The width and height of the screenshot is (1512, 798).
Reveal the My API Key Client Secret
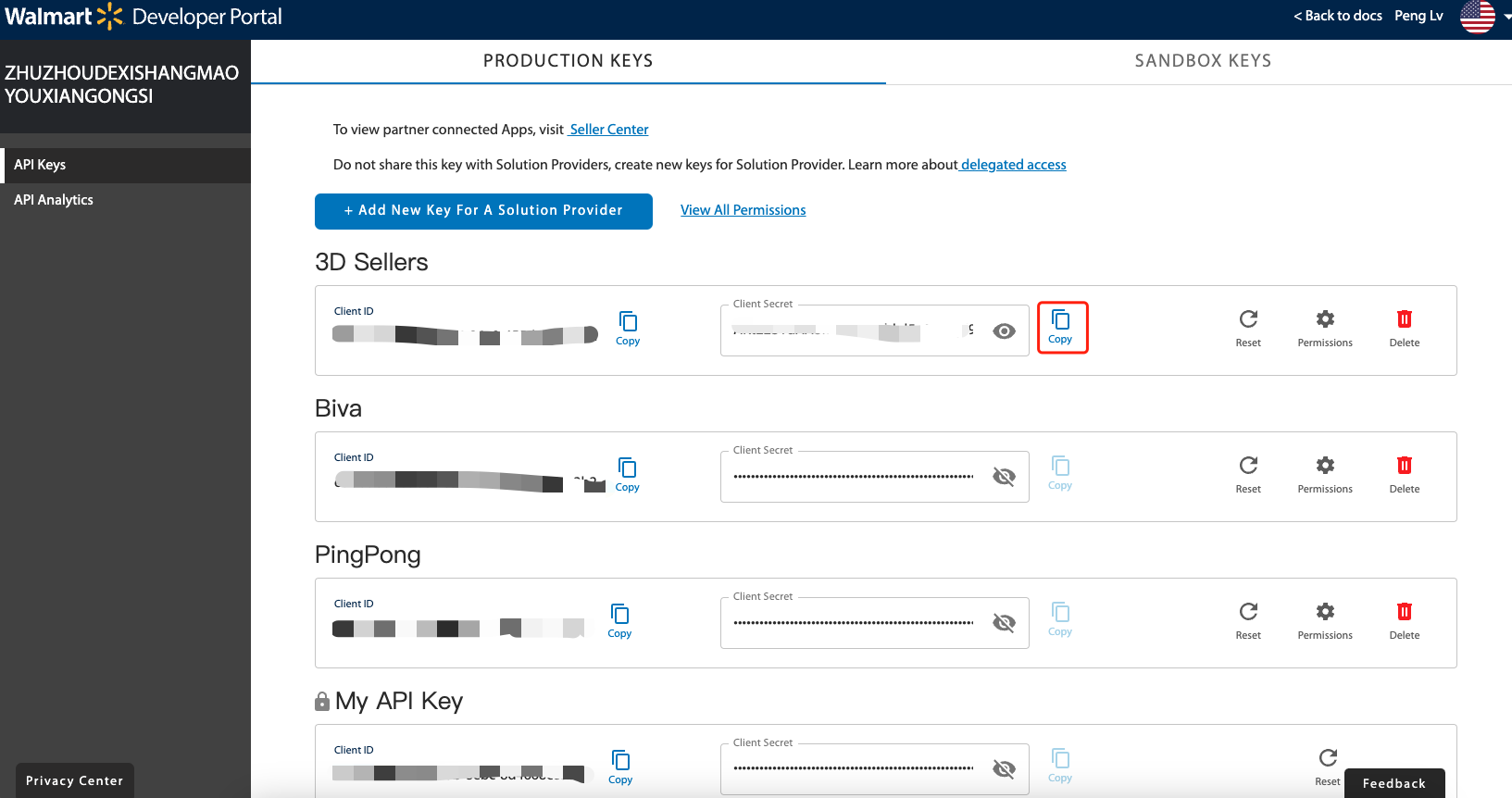(1004, 769)
